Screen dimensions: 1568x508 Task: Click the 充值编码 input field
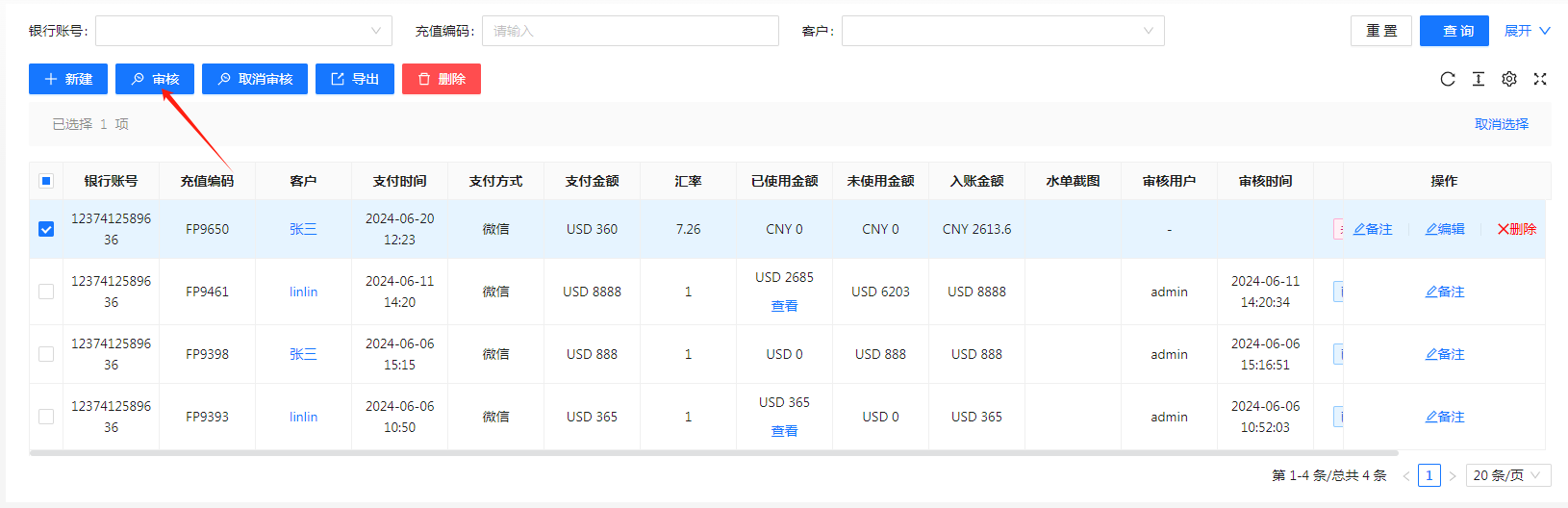click(x=630, y=31)
